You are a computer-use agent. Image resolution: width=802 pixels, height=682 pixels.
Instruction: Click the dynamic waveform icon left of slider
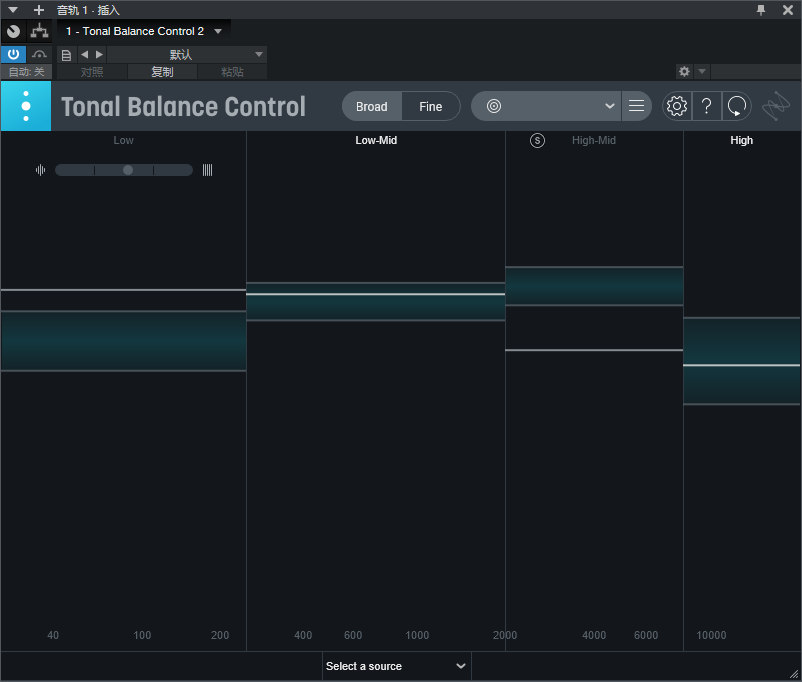click(40, 170)
